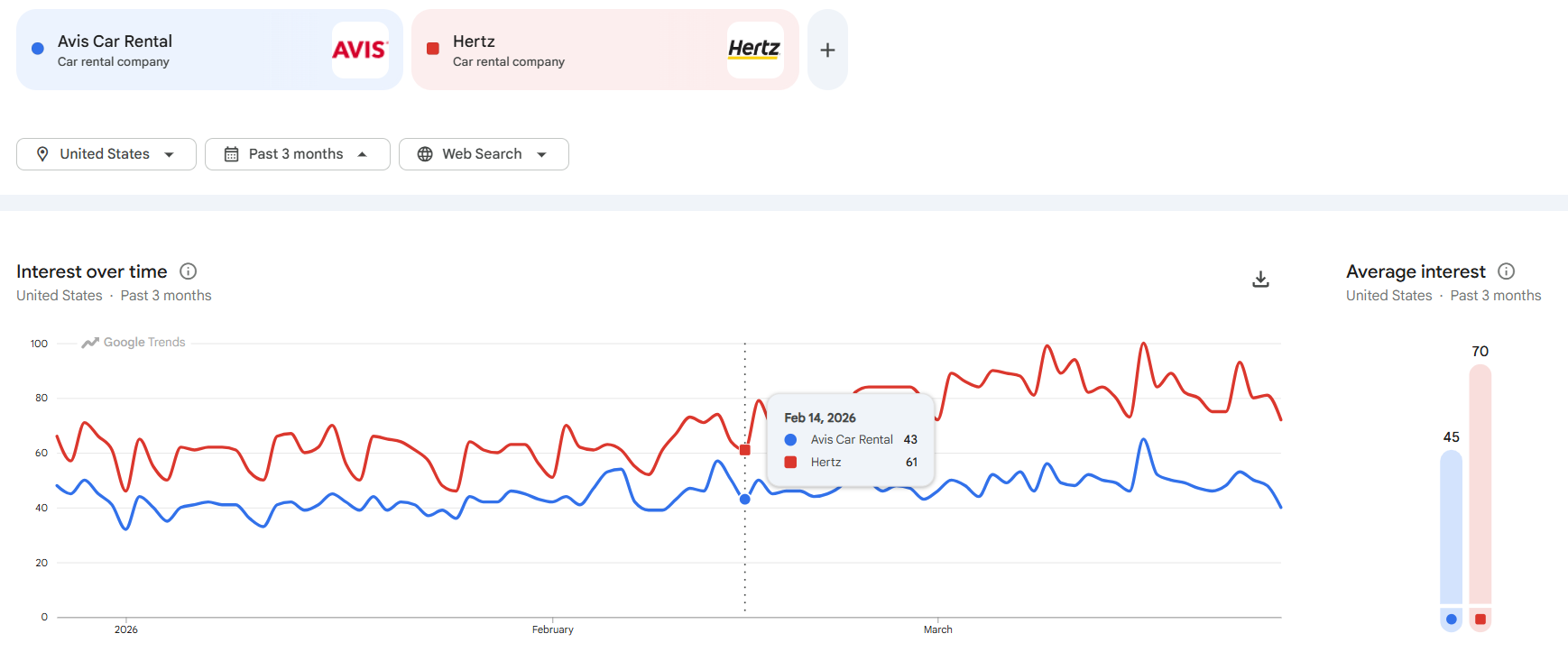Click the blue Avis color dot in card
The image size is (1568, 661).
click(38, 49)
